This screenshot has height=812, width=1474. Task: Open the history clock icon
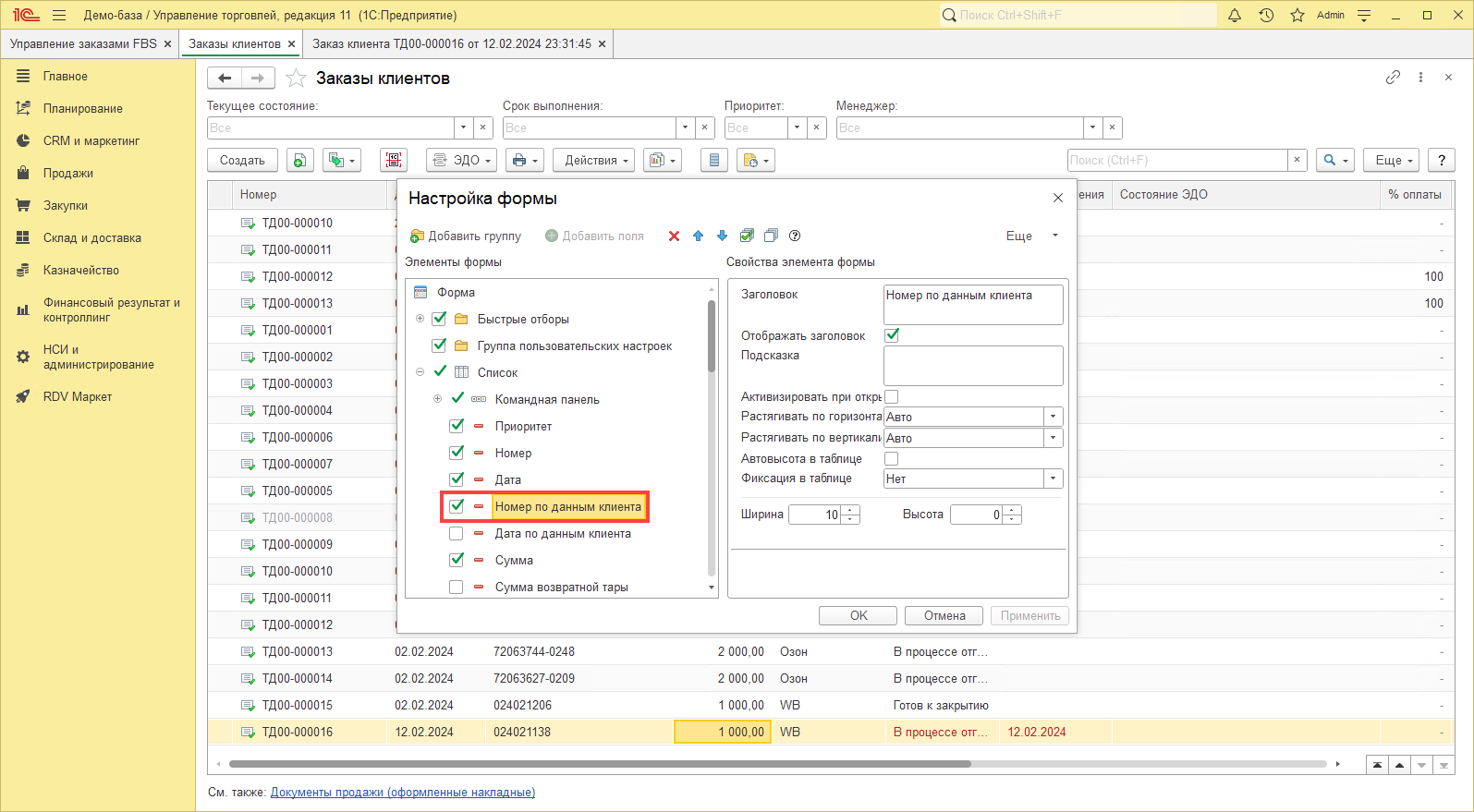[x=1266, y=15]
